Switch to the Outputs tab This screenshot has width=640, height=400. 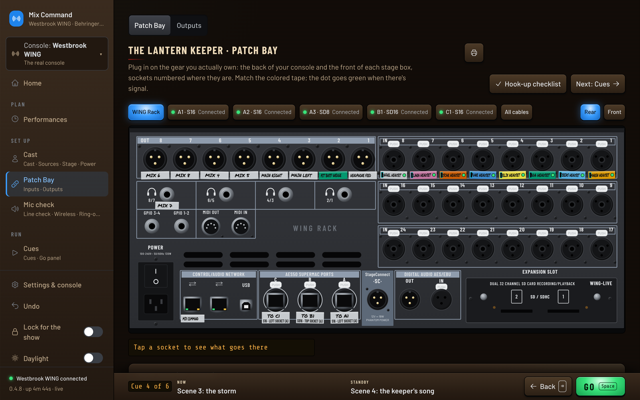tap(189, 25)
